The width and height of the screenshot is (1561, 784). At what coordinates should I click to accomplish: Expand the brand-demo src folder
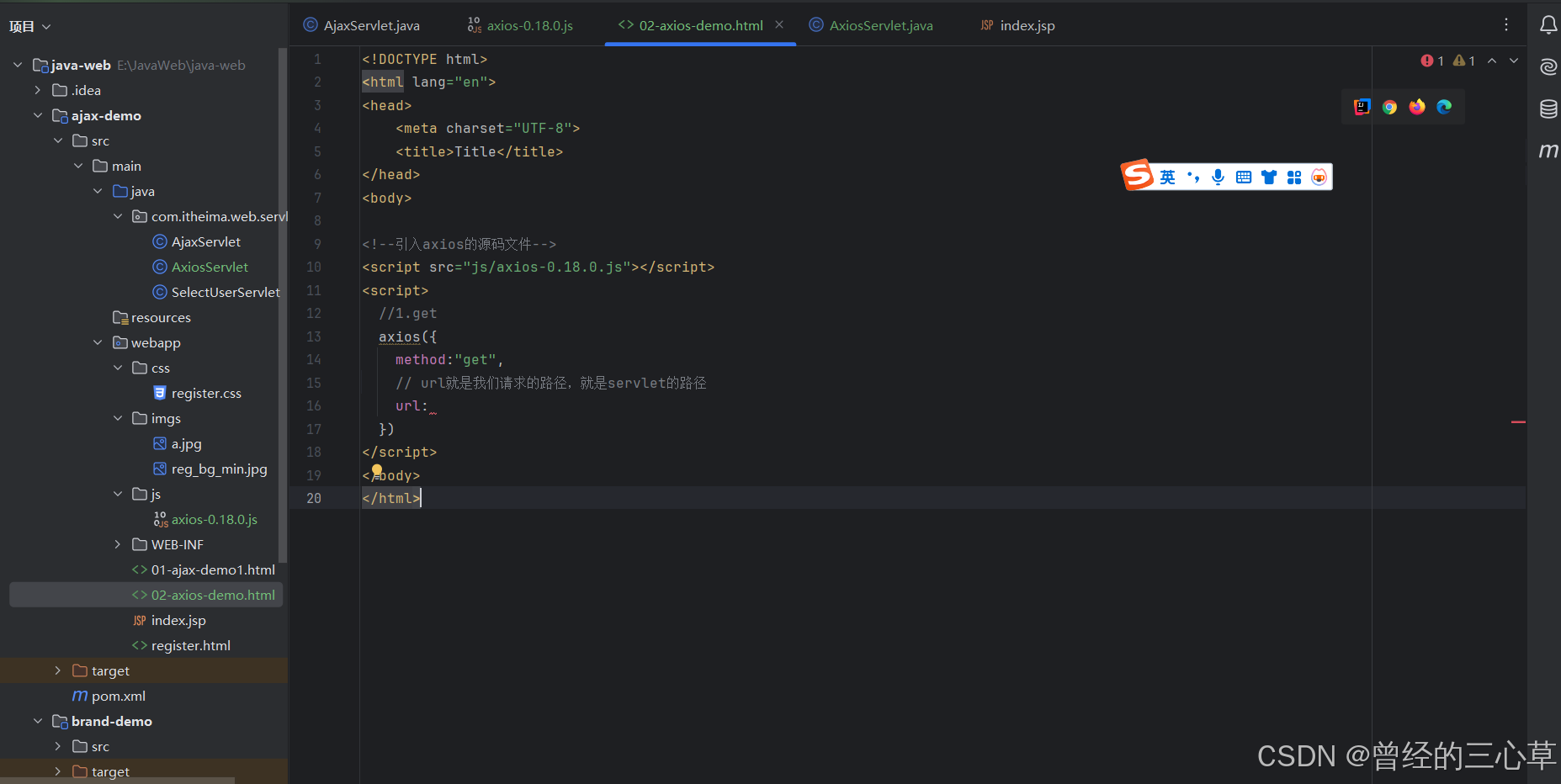58,746
